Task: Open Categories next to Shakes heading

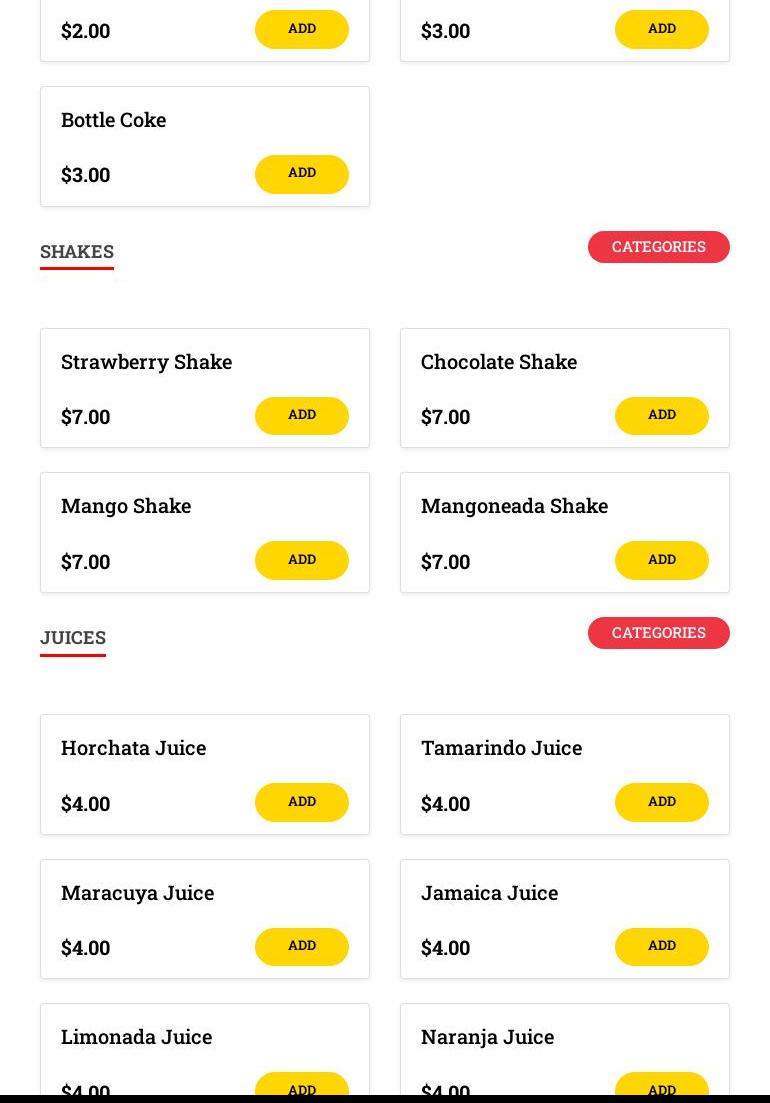Action: (659, 247)
